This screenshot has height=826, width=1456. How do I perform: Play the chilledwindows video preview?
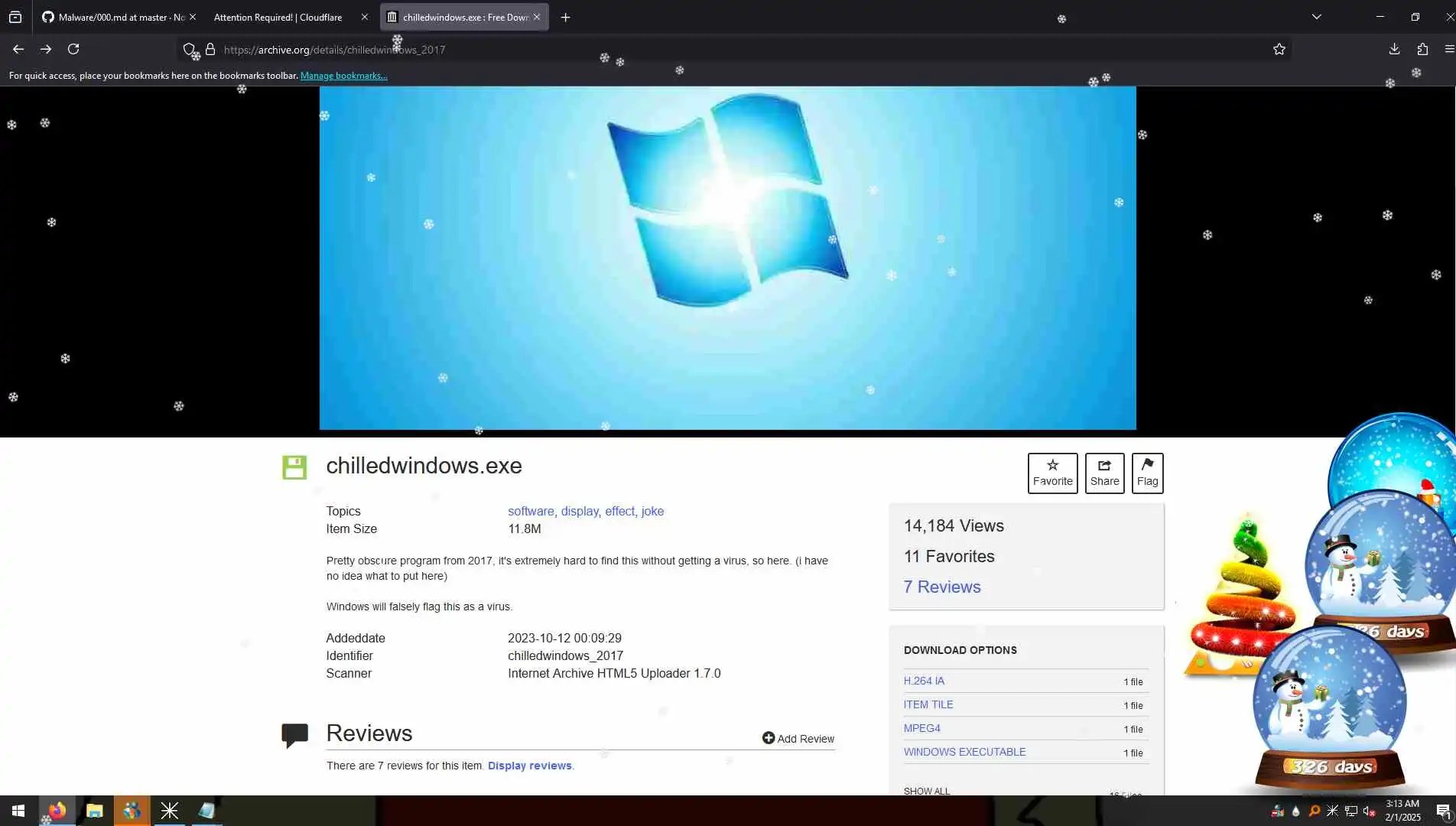click(728, 258)
